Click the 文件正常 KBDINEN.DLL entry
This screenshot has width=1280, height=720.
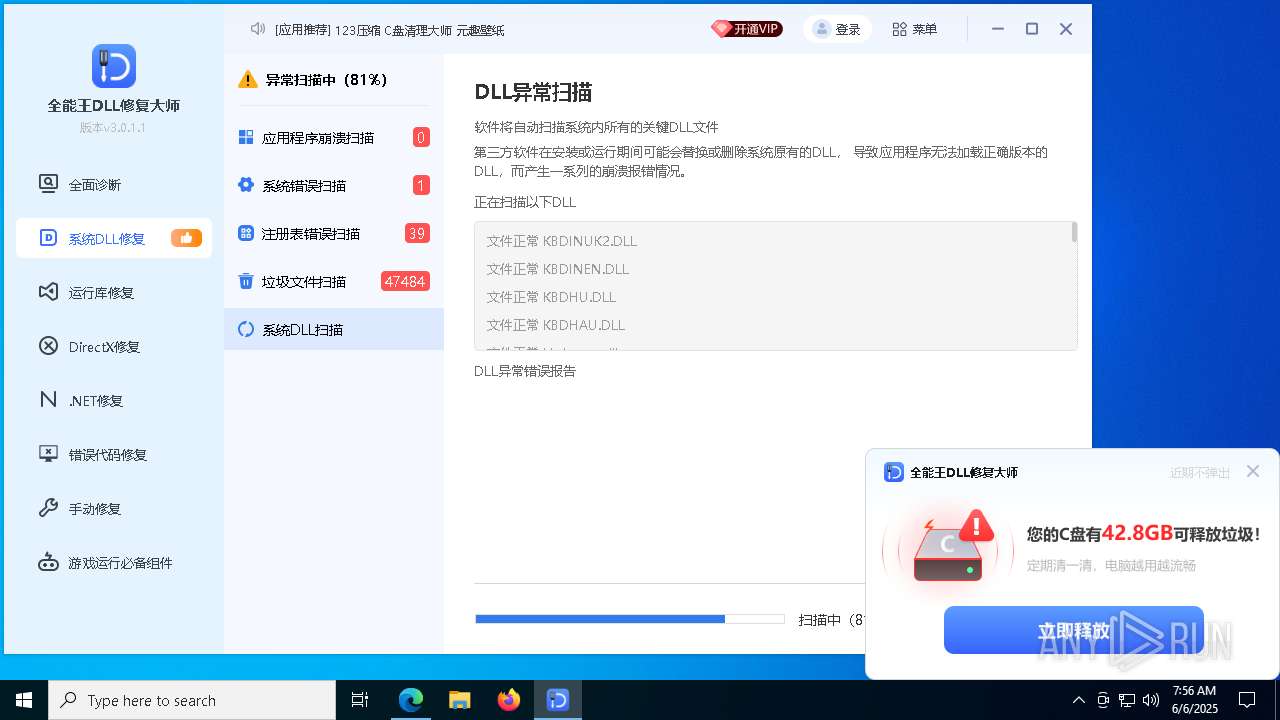558,269
